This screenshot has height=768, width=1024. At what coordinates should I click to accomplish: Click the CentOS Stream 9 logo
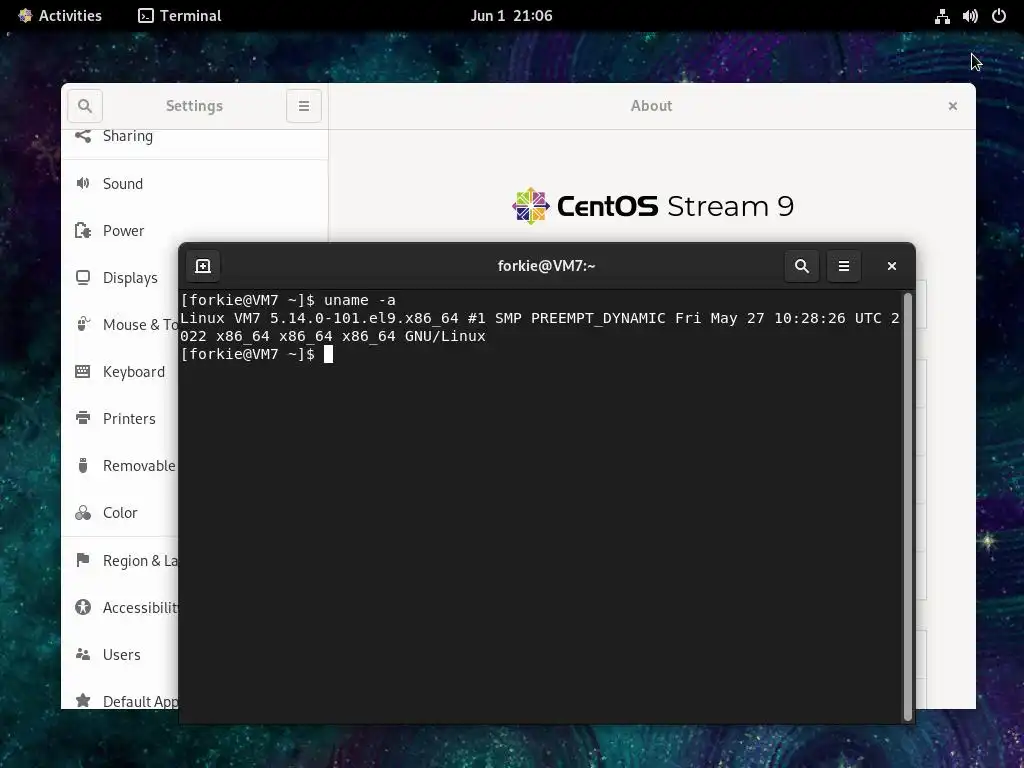pos(652,206)
